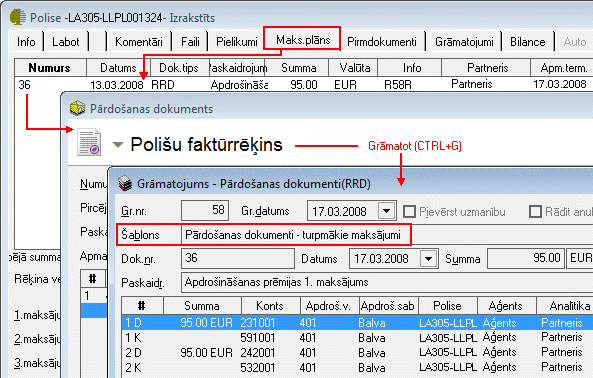
Task: Click the 1.maksāju label in Polise
Action: point(37,315)
